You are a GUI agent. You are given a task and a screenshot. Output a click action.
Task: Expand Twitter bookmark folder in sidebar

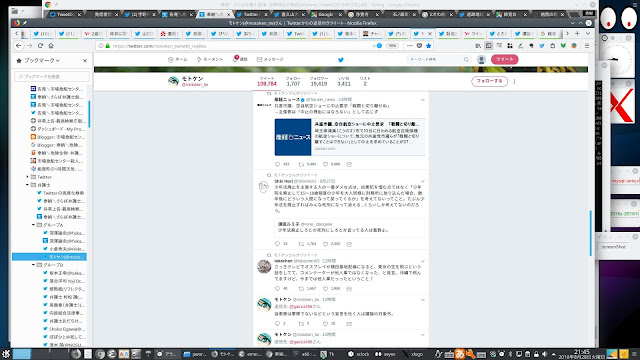click(28, 177)
